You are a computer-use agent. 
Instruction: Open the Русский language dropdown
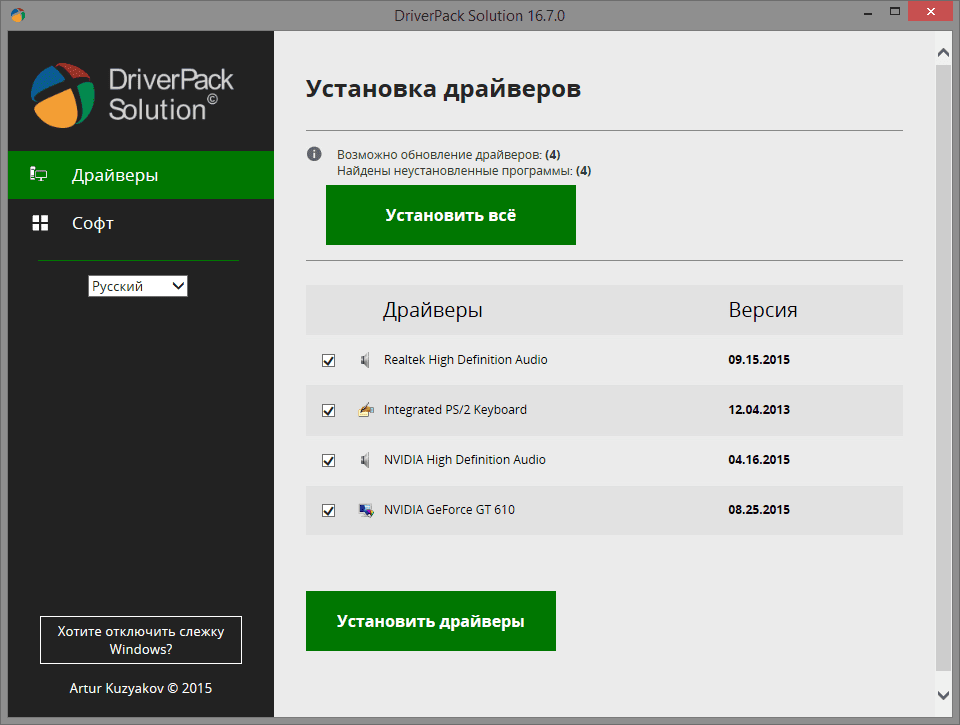coord(138,286)
